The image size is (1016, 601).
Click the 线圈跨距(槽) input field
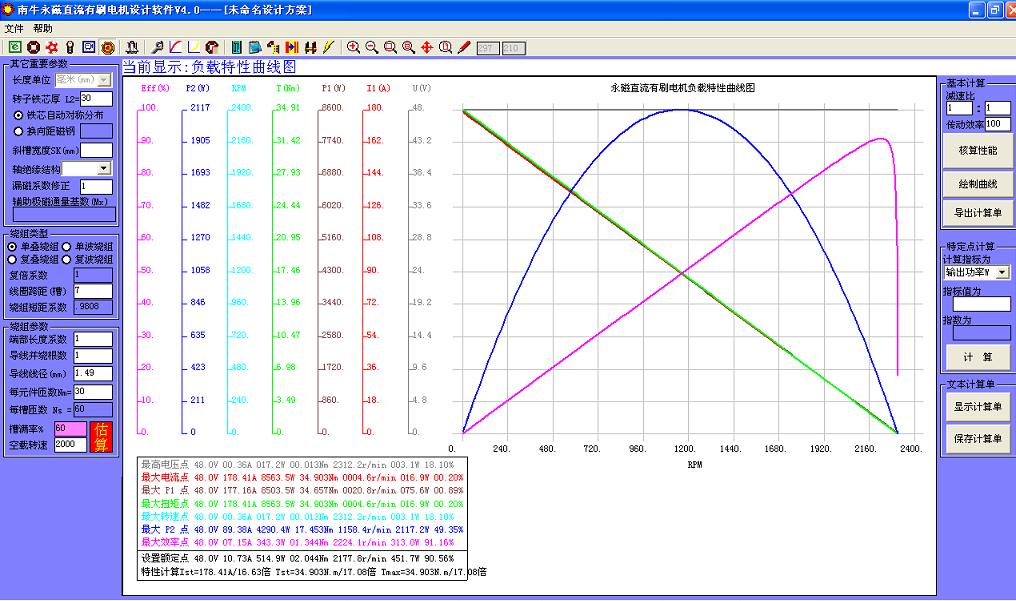tap(93, 291)
